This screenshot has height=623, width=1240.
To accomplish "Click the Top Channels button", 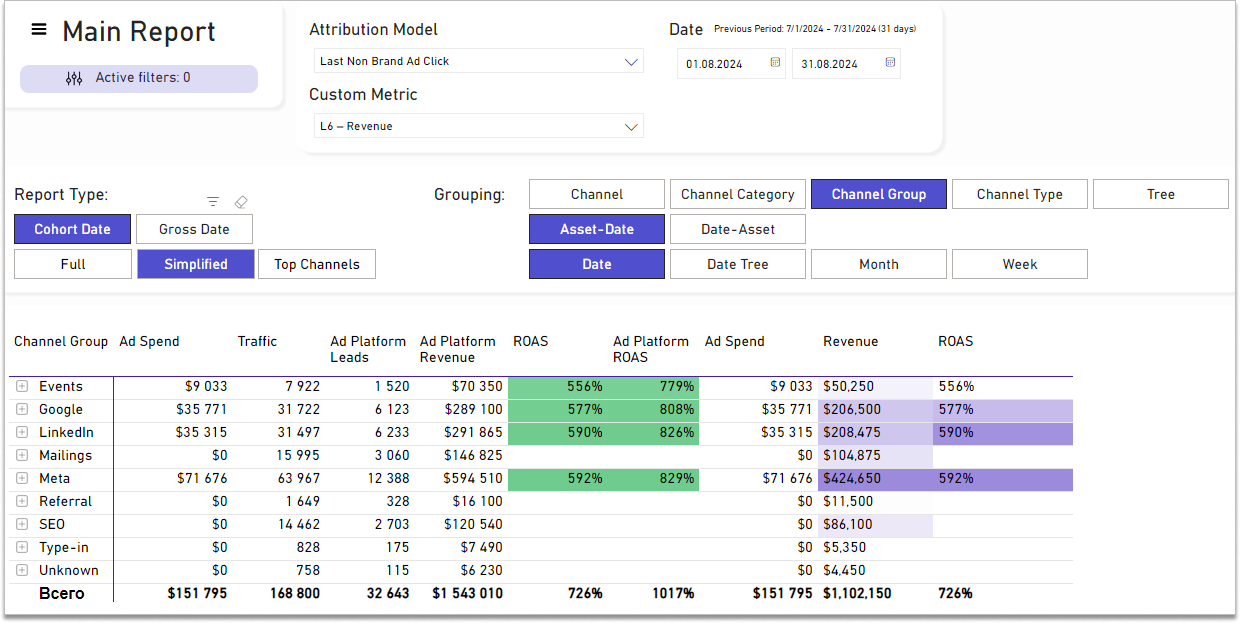I will point(316,264).
